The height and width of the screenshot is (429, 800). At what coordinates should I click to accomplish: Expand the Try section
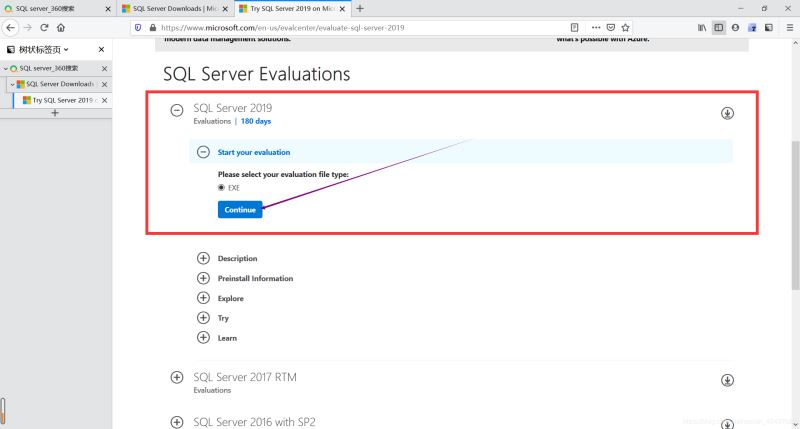click(x=203, y=318)
